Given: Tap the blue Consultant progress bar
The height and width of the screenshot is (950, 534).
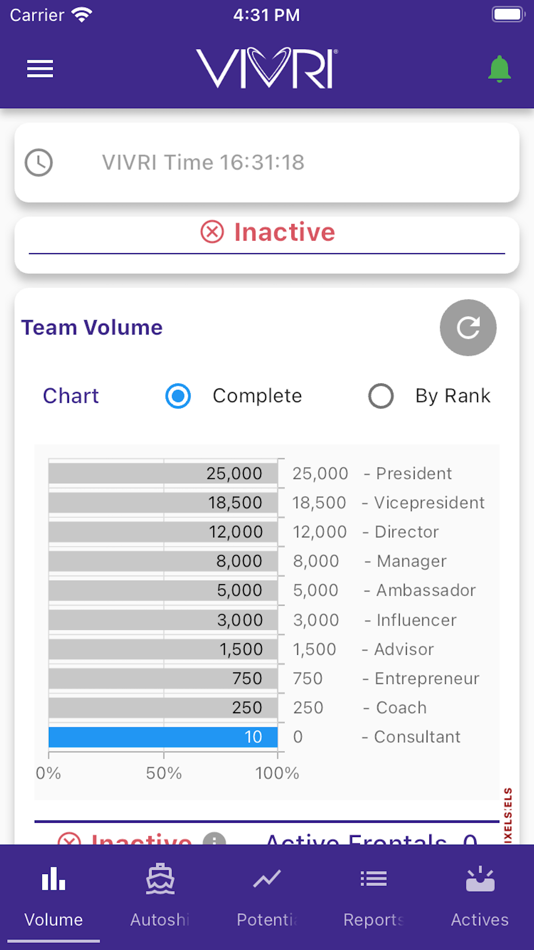Looking at the screenshot, I should [163, 737].
